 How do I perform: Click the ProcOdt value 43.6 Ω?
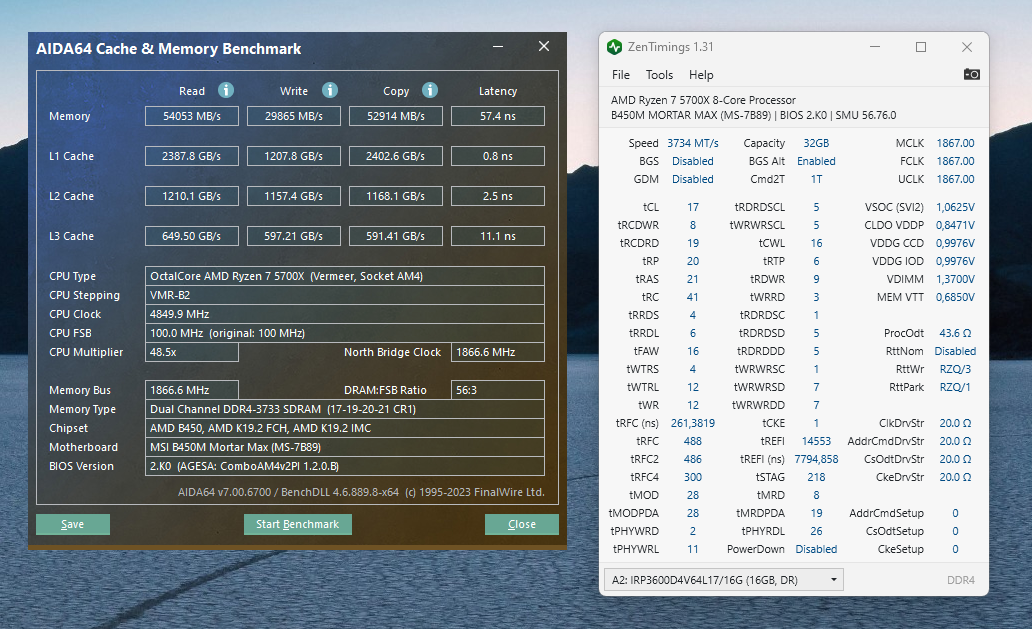pos(955,333)
